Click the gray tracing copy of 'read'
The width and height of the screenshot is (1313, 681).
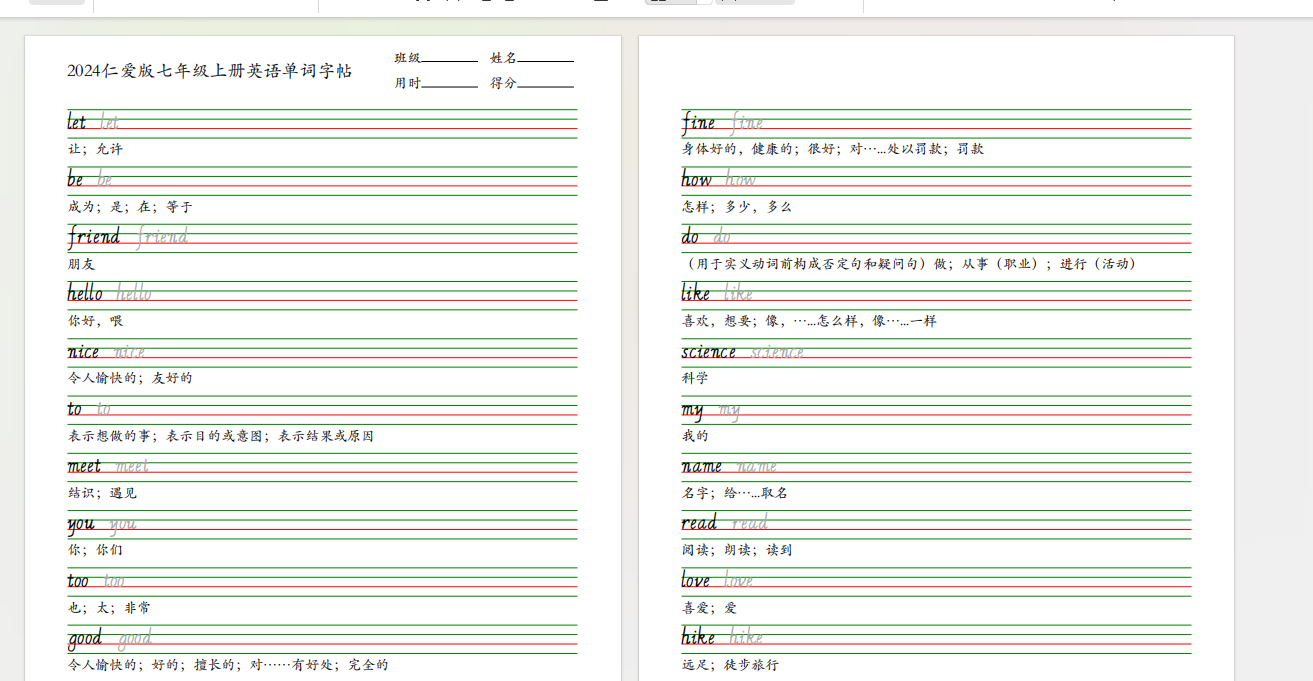click(x=750, y=523)
